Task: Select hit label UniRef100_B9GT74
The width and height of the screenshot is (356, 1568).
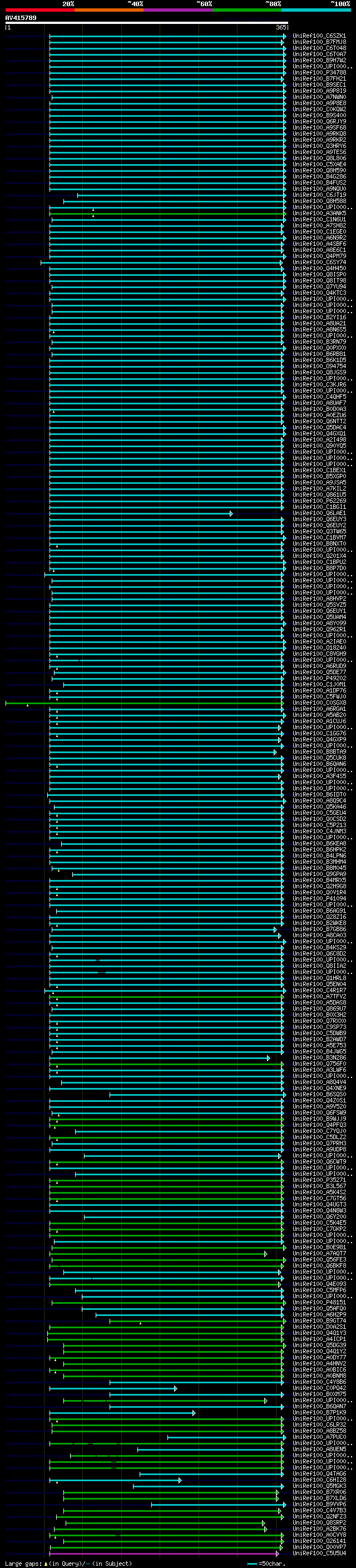Action: click(319, 1321)
